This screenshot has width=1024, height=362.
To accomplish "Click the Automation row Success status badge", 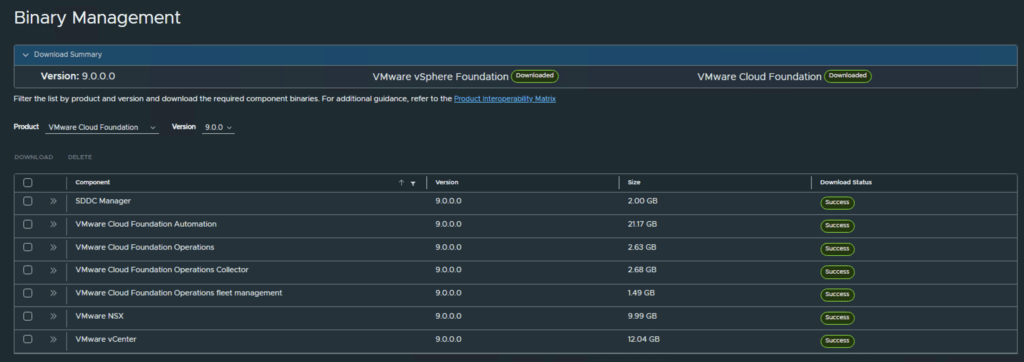I will tap(837, 225).
